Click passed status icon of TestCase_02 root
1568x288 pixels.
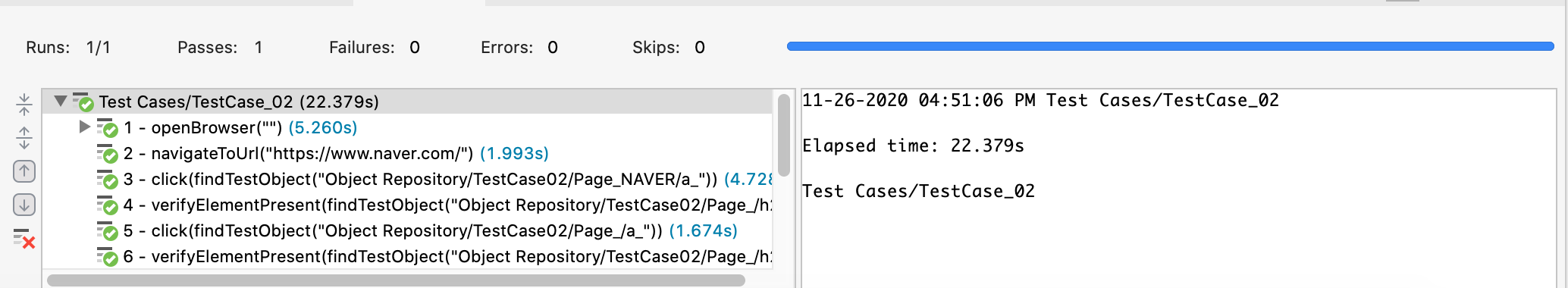tap(83, 102)
